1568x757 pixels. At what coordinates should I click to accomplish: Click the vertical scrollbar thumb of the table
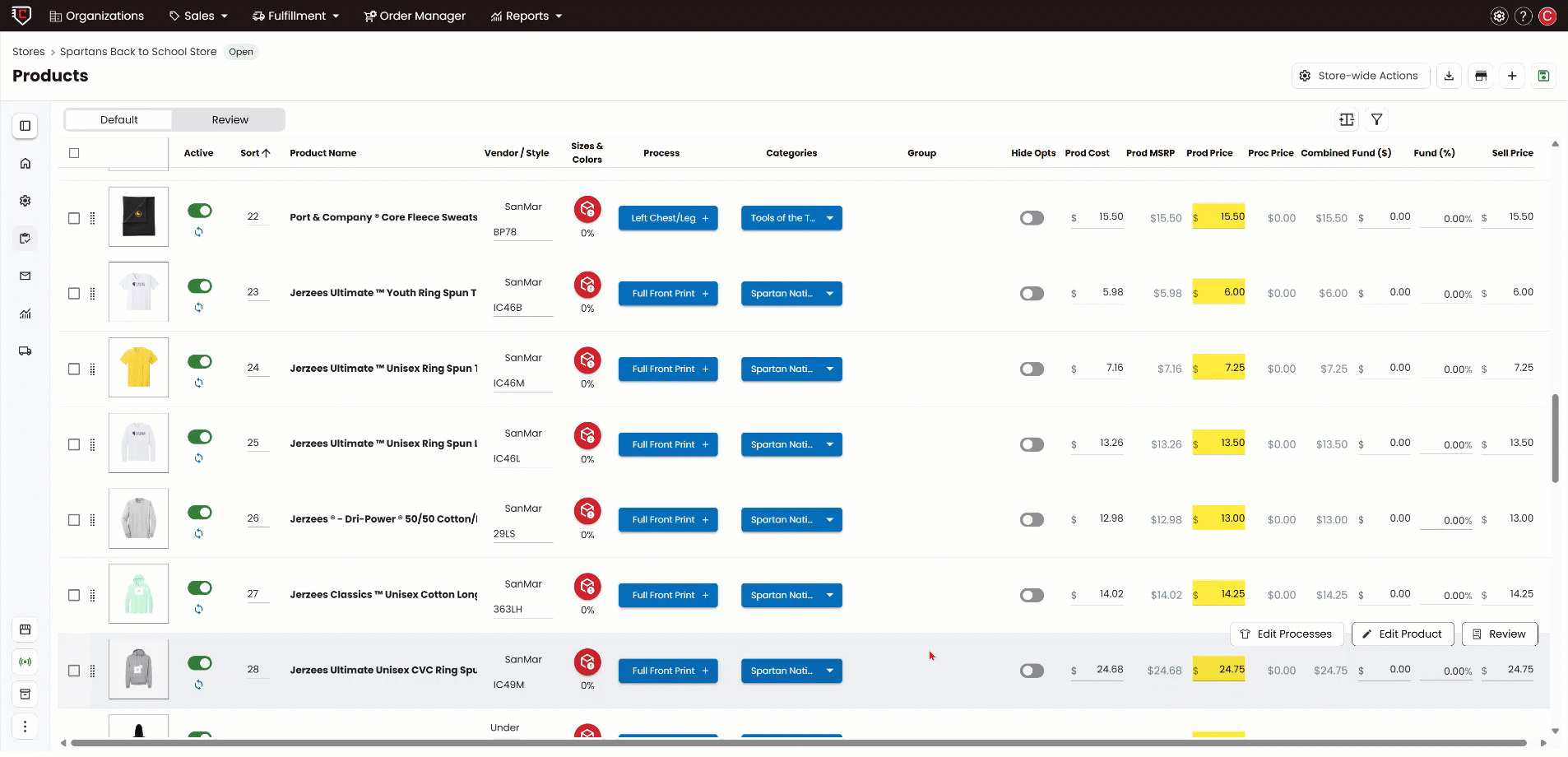(1555, 439)
